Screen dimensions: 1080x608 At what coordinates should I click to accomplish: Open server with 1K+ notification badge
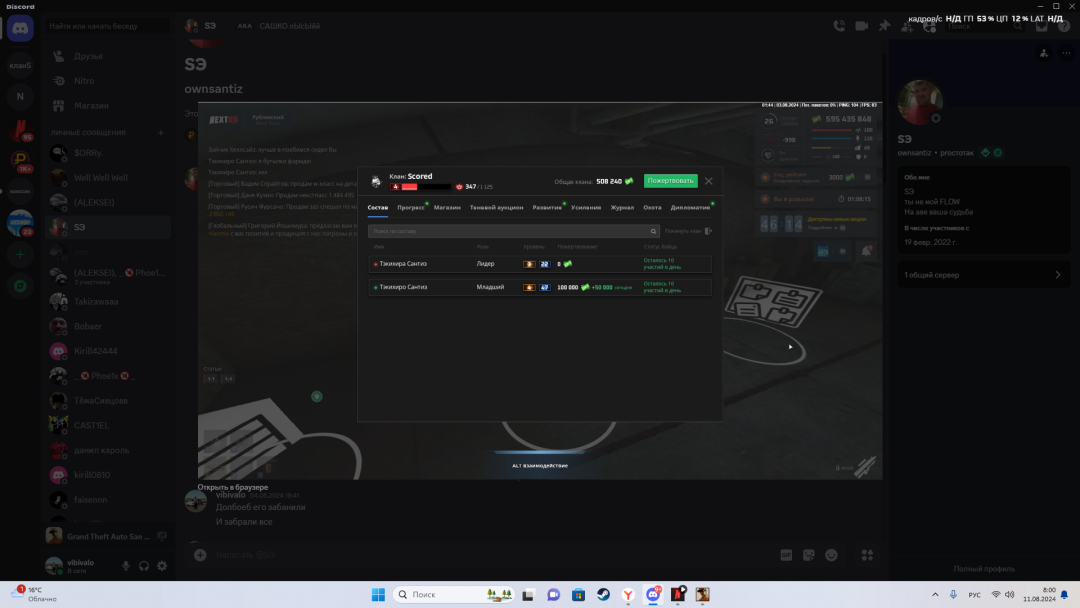[20, 160]
